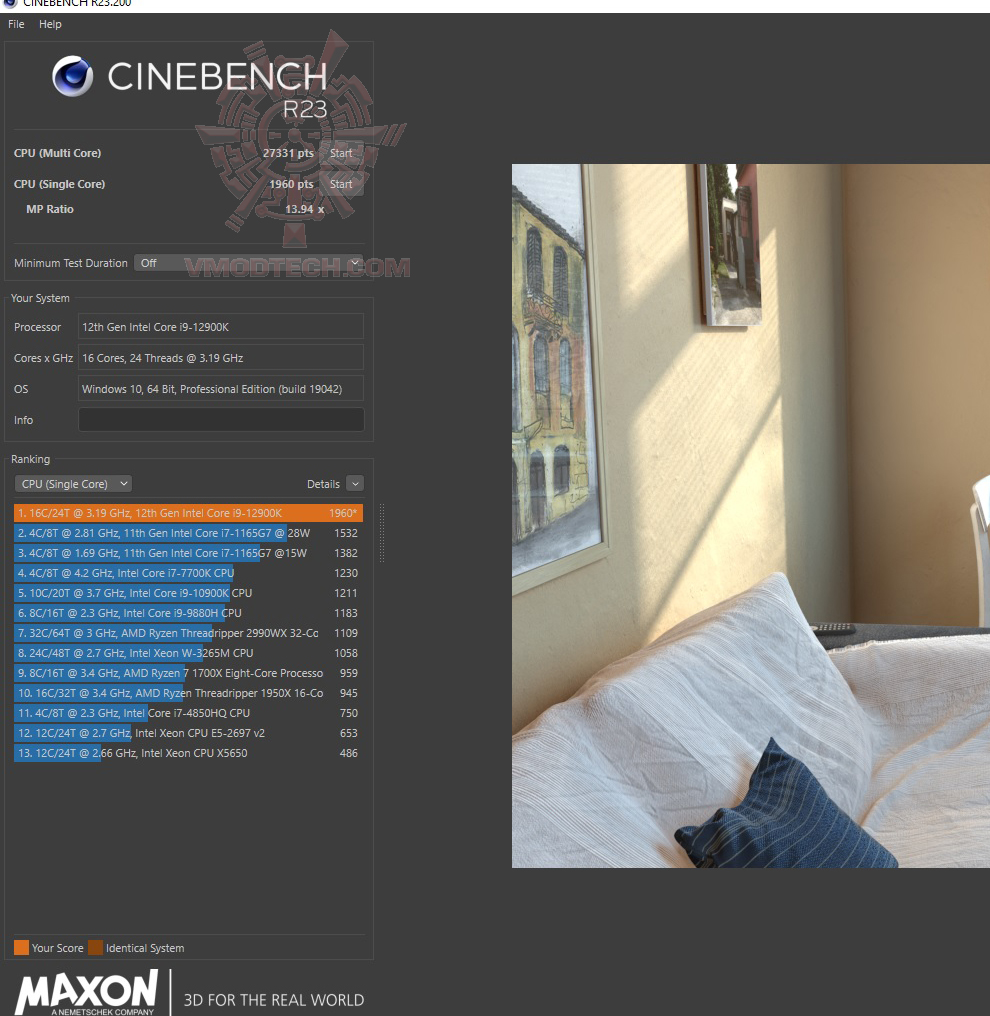Image resolution: width=990 pixels, height=1016 pixels.
Task: Select ranking row 3 i7-1165G7 @15W
Action: [x=188, y=553]
